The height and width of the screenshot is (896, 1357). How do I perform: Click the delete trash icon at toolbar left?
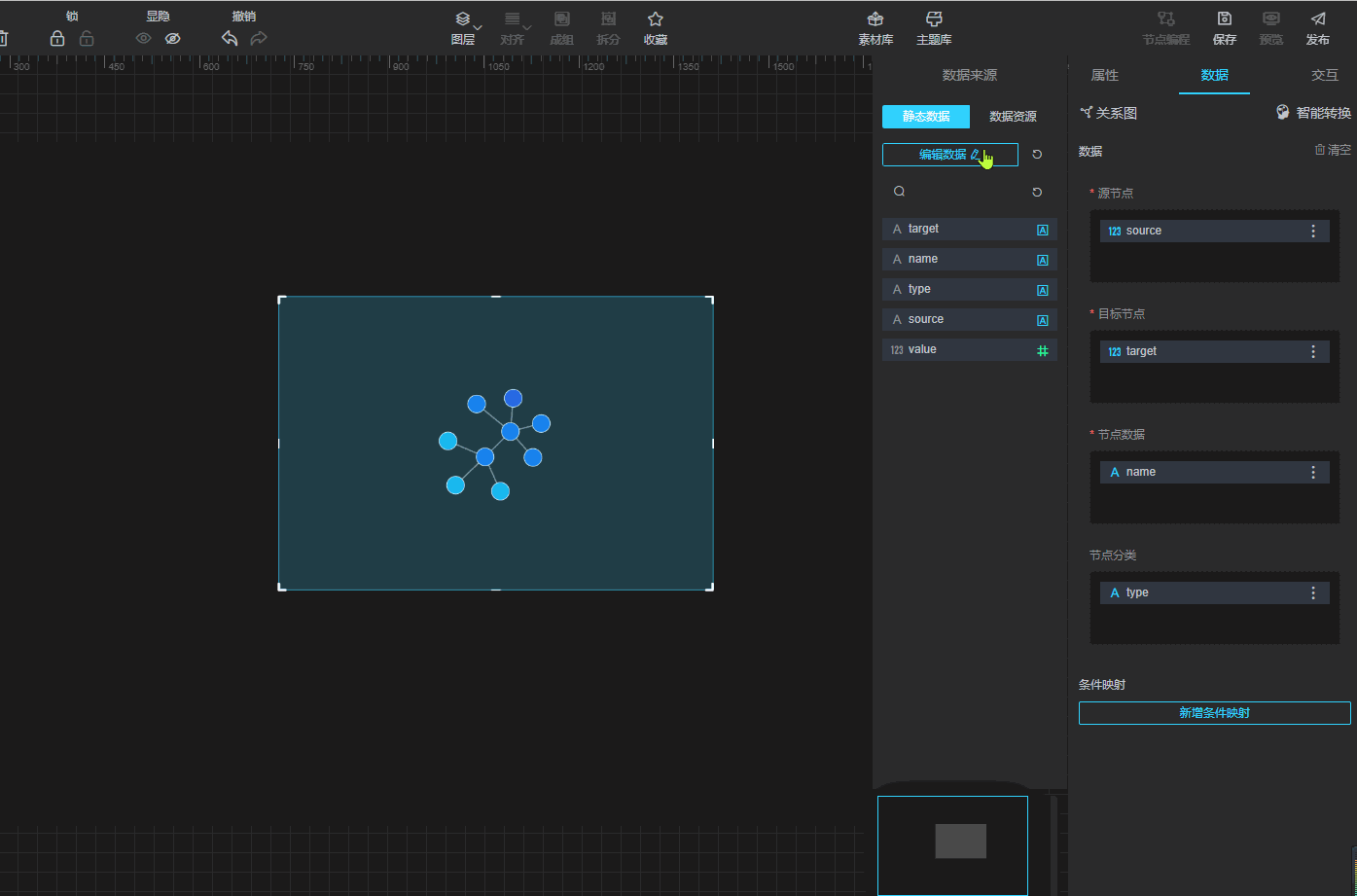tap(3, 39)
